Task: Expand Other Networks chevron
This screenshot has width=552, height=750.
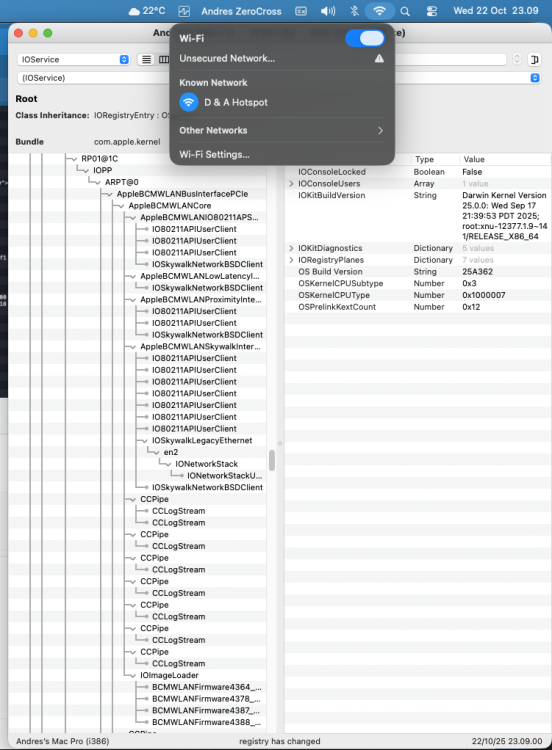Action: [x=380, y=131]
